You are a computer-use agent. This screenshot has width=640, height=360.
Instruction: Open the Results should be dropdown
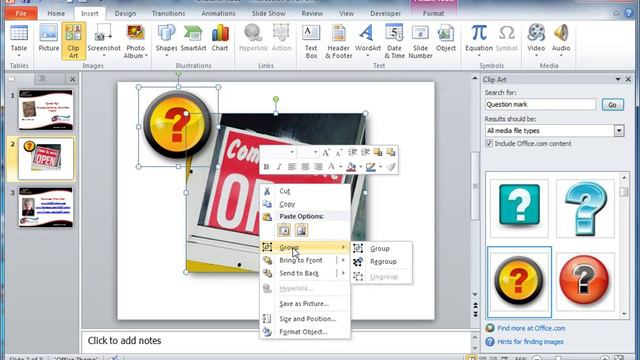click(x=619, y=131)
